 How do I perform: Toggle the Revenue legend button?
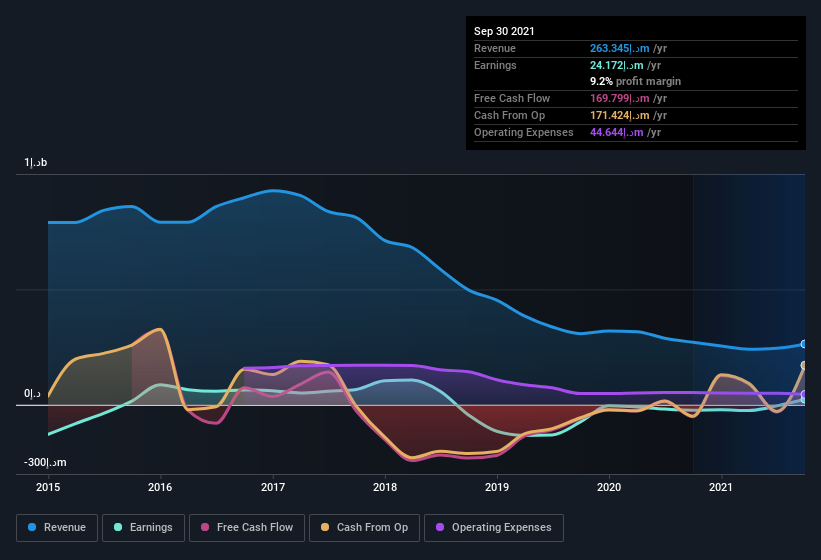57,528
